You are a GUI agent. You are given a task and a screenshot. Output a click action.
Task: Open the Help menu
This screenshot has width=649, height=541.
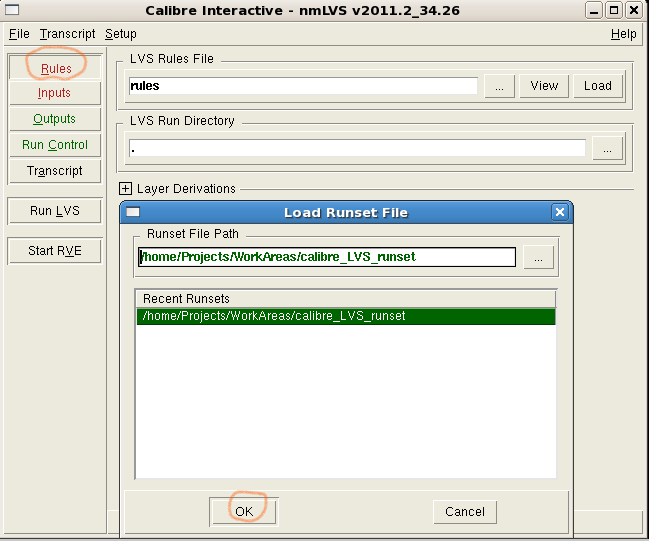tap(623, 34)
